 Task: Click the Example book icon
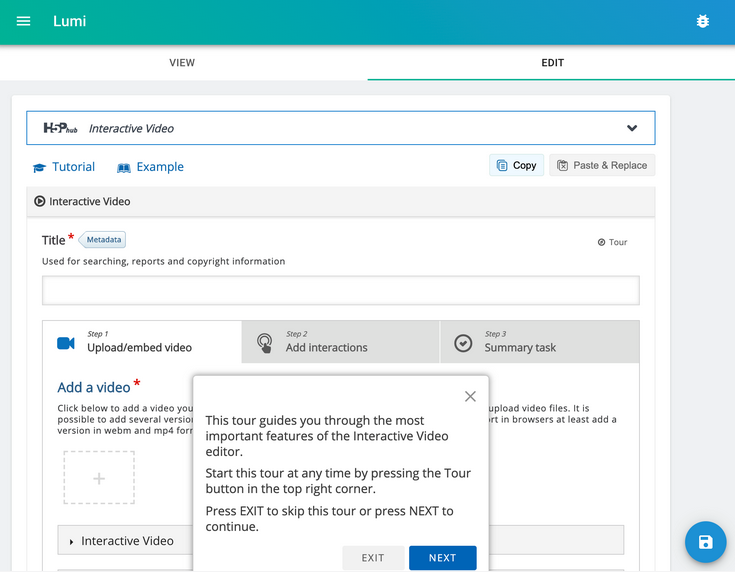pyautogui.click(x=124, y=168)
